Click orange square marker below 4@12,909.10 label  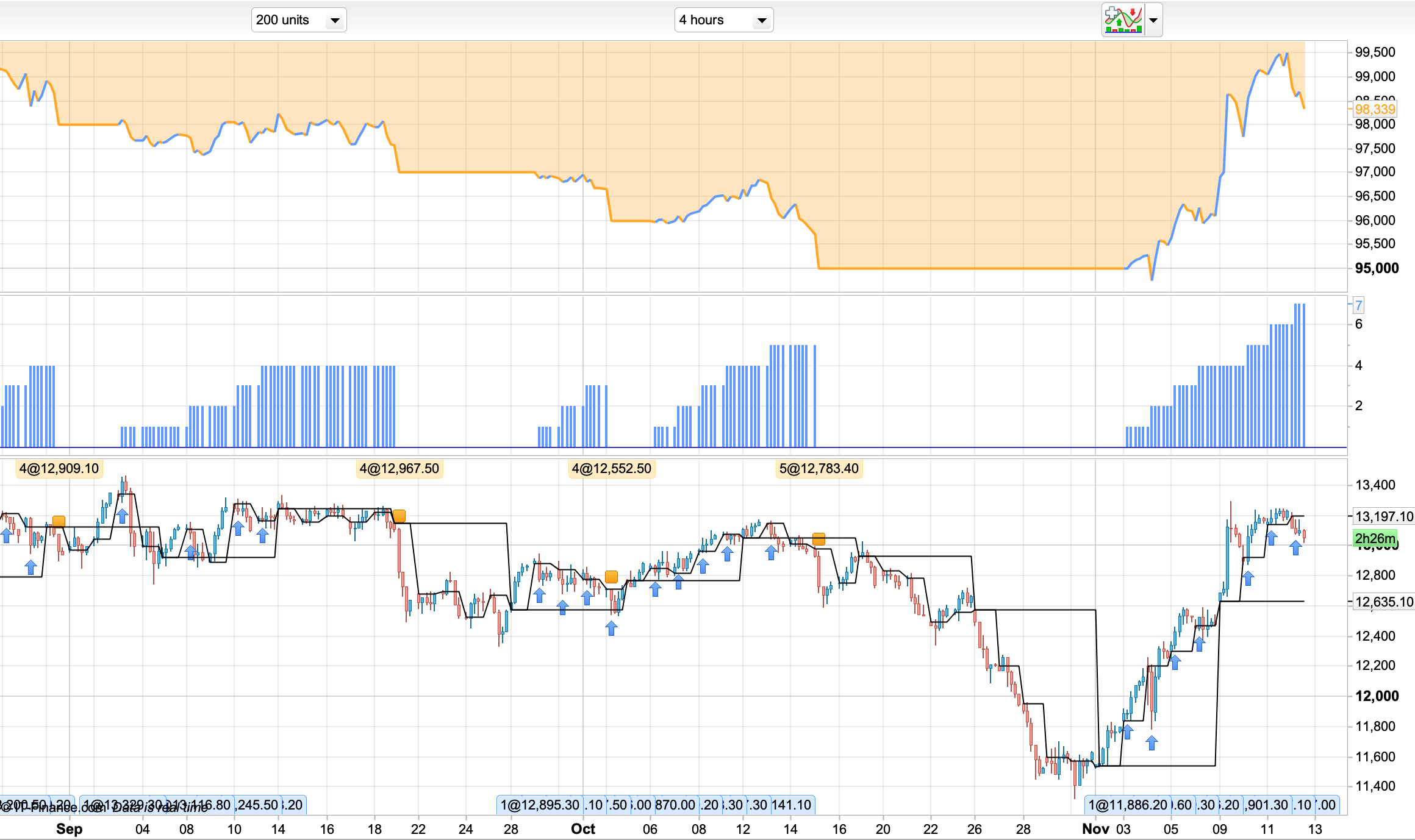pos(59,521)
